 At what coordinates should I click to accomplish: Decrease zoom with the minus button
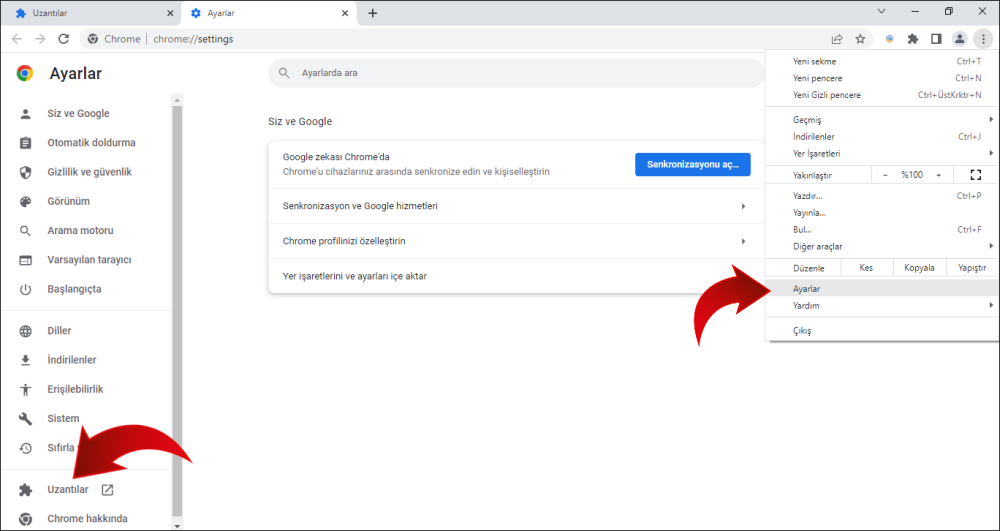point(885,175)
